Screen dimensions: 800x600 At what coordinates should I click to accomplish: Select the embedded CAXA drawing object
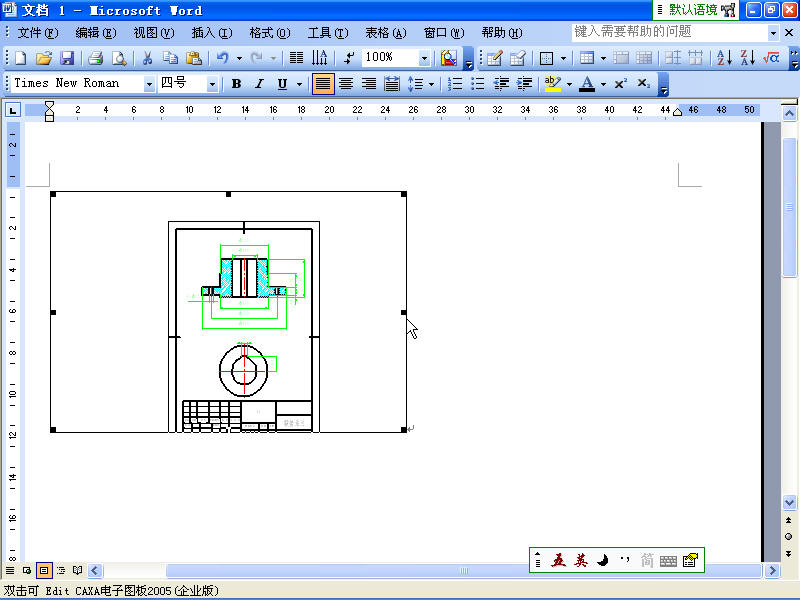coord(228,312)
